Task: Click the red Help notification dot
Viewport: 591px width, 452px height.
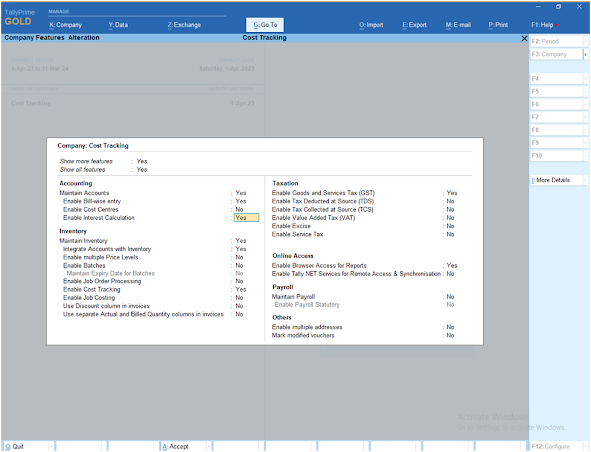Action: (557, 25)
